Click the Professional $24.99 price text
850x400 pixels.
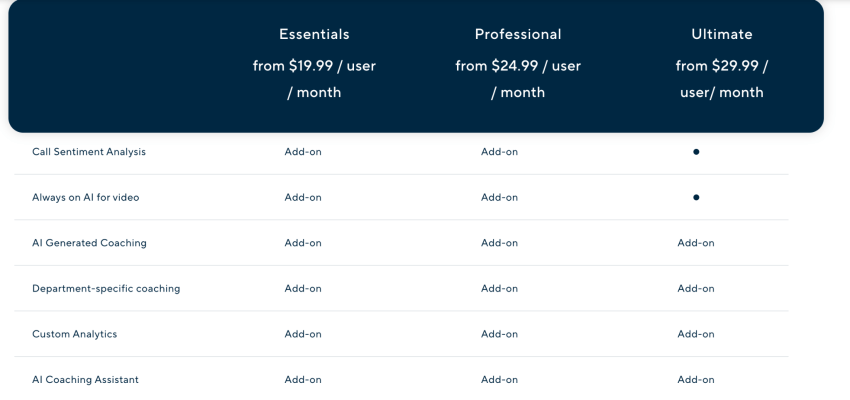(x=518, y=79)
